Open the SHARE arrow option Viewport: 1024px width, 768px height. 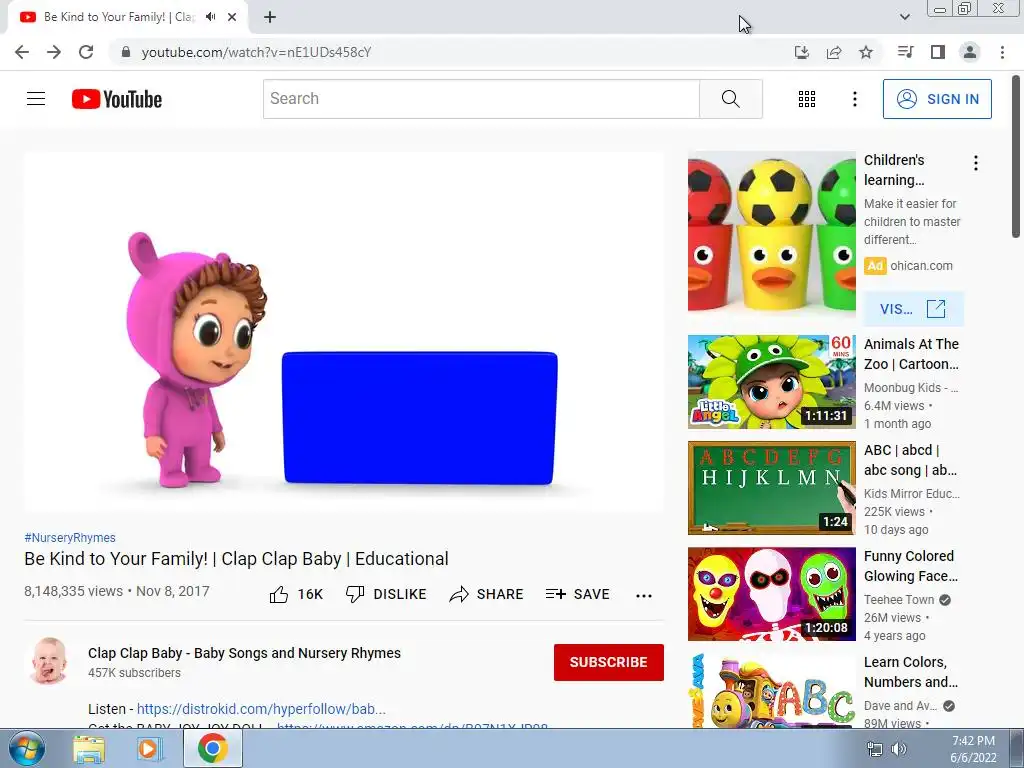tap(487, 594)
